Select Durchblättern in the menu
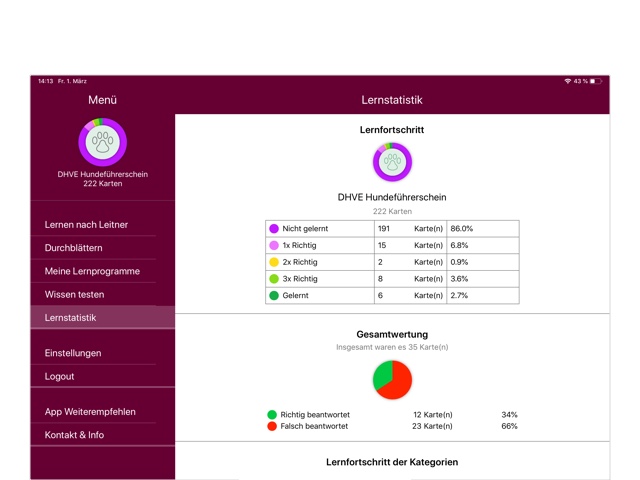The image size is (640, 480). coord(74,248)
